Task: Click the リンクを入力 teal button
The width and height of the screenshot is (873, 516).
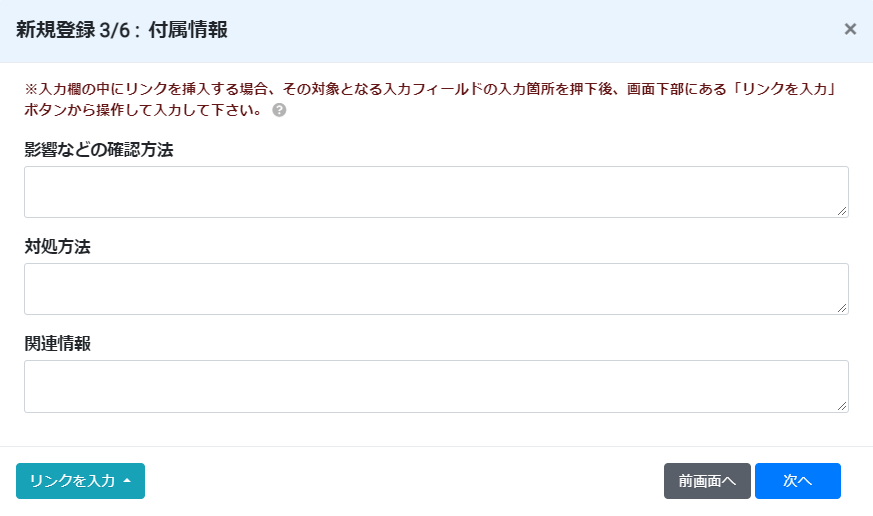Action: (x=80, y=481)
